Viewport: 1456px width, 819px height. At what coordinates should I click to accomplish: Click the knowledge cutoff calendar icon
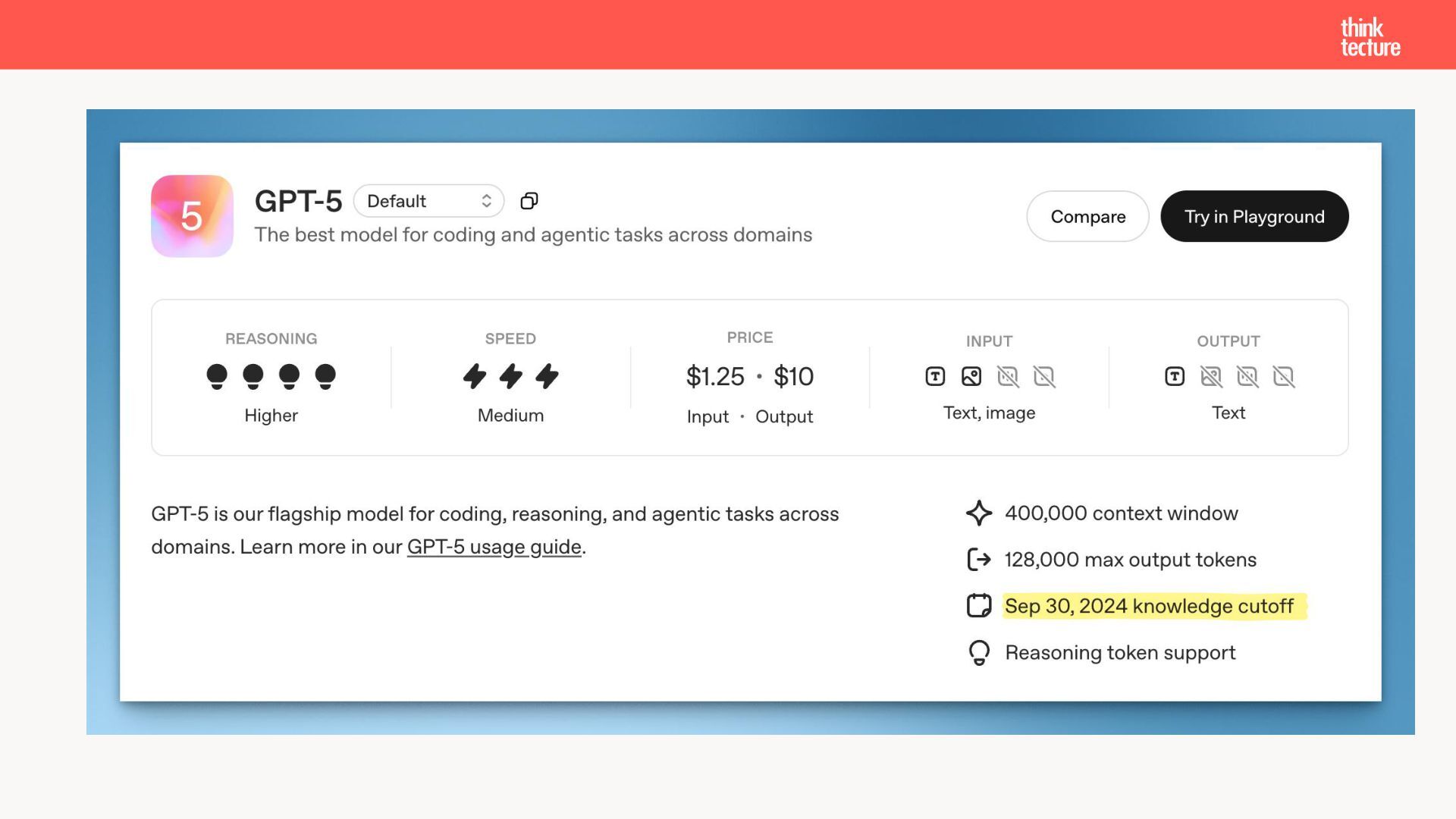(979, 606)
